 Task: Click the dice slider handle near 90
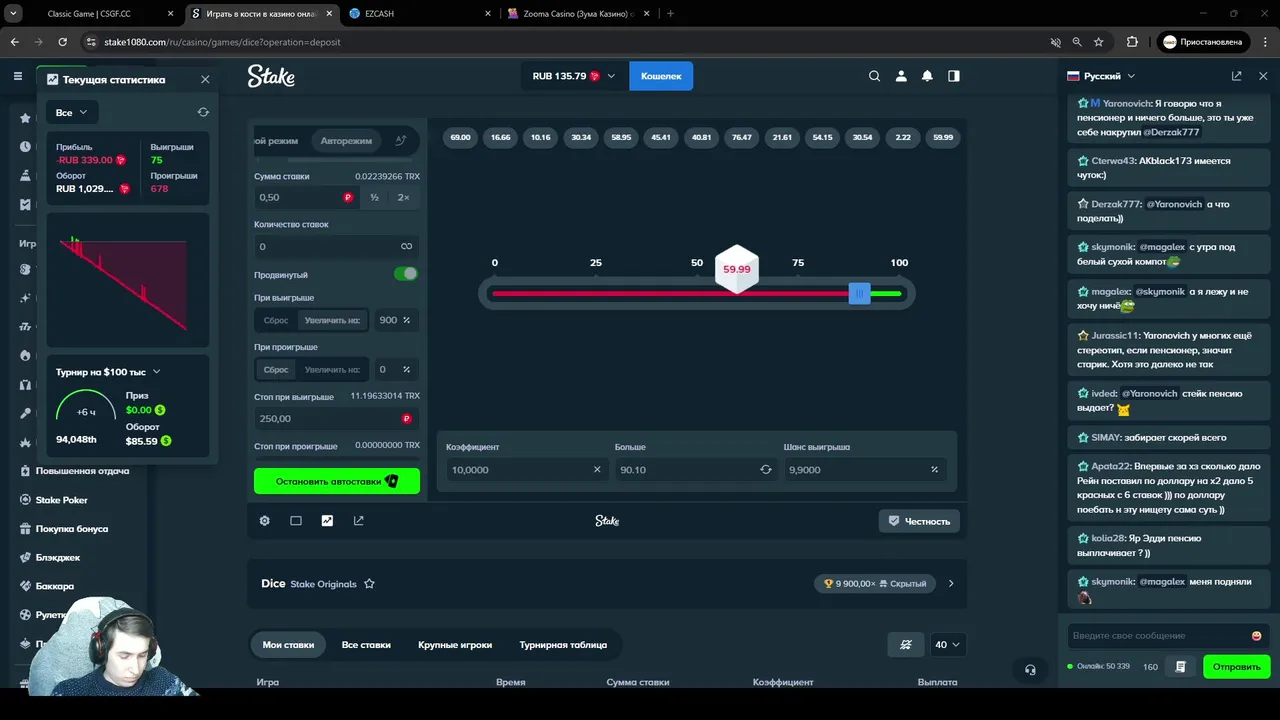859,294
